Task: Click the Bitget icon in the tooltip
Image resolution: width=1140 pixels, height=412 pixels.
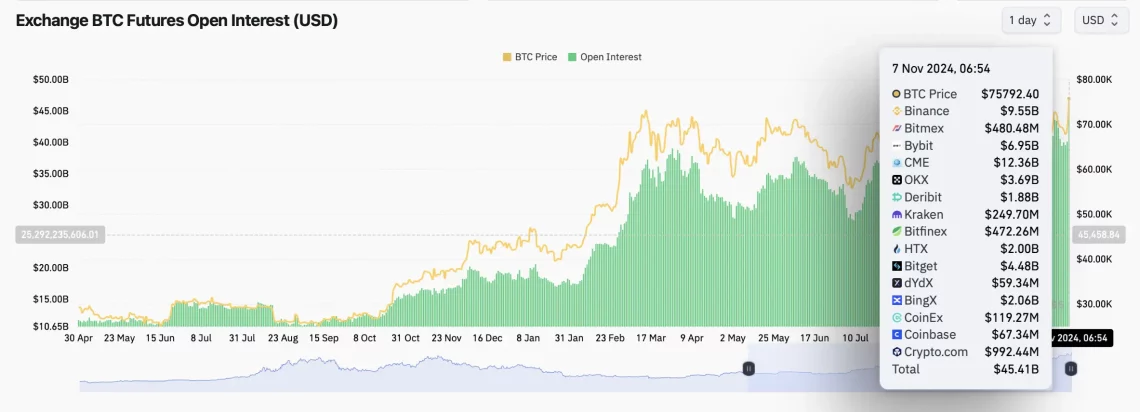Action: [x=896, y=266]
